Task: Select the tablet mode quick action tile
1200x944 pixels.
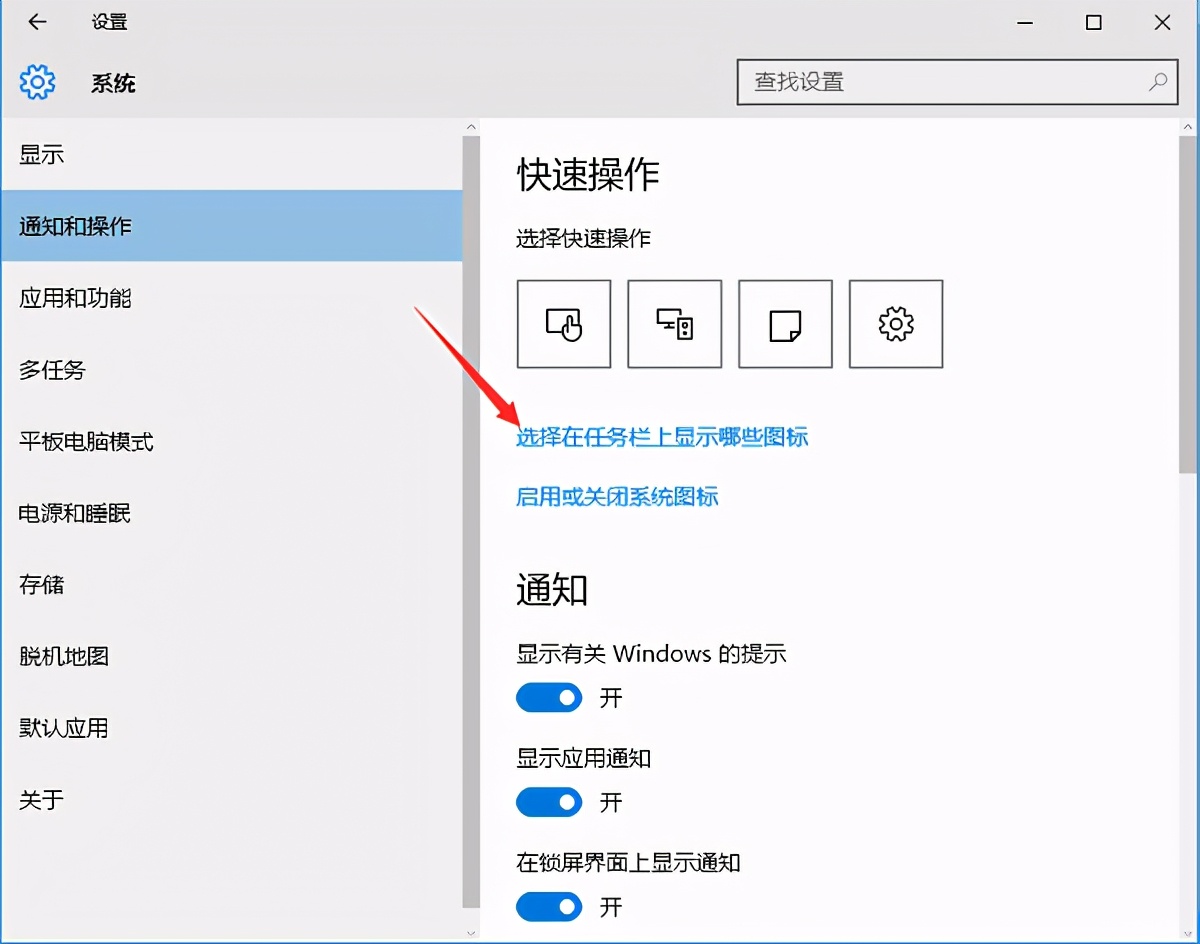Action: [563, 323]
